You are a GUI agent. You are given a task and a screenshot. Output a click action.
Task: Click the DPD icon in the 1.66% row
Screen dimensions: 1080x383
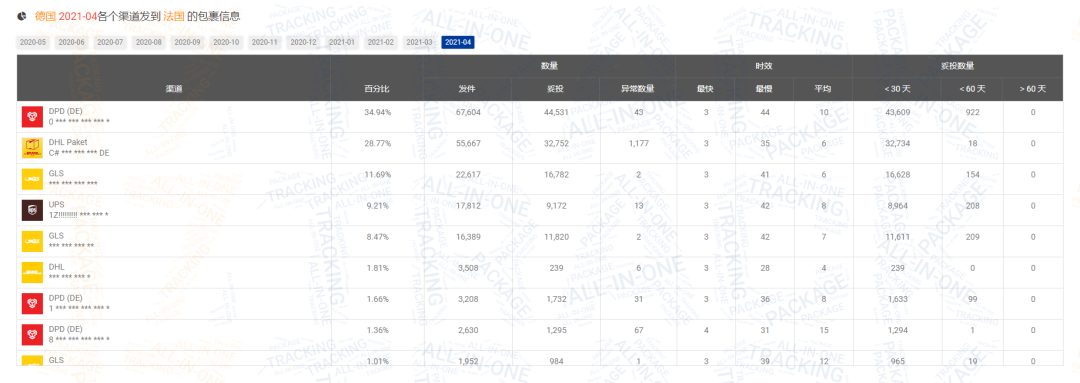(x=32, y=303)
